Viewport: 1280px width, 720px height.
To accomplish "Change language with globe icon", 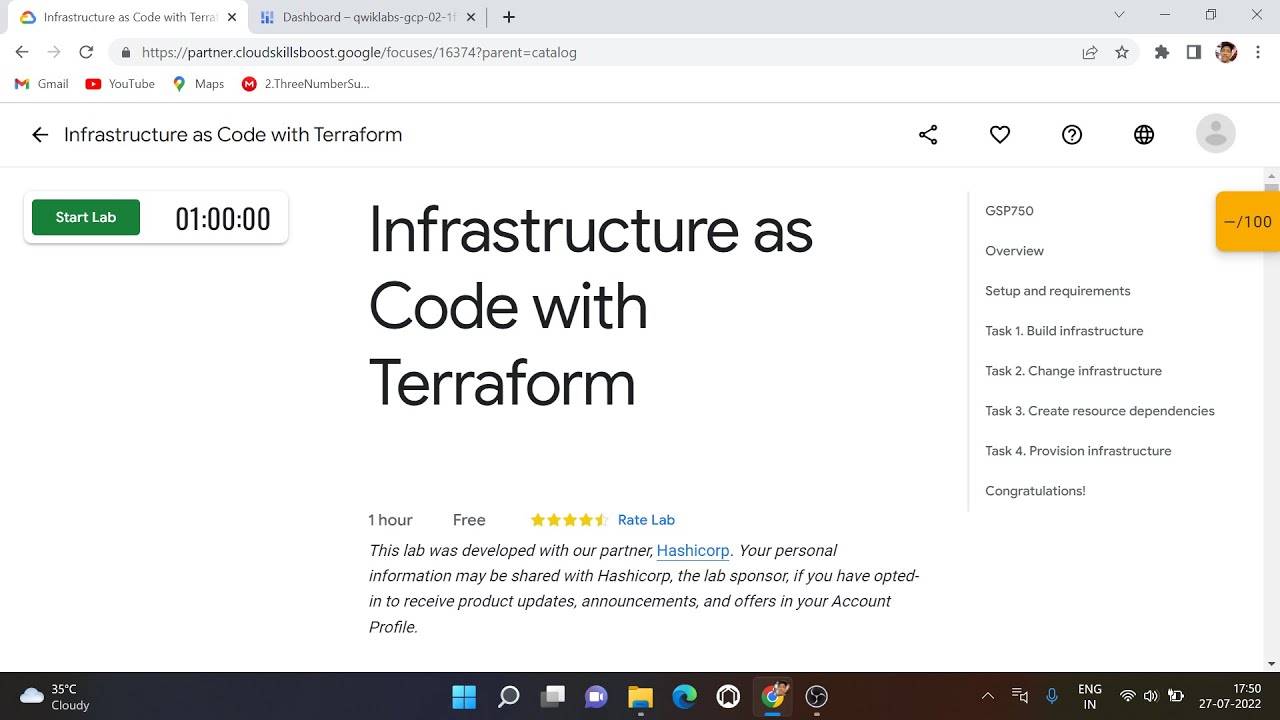I will coord(1144,135).
